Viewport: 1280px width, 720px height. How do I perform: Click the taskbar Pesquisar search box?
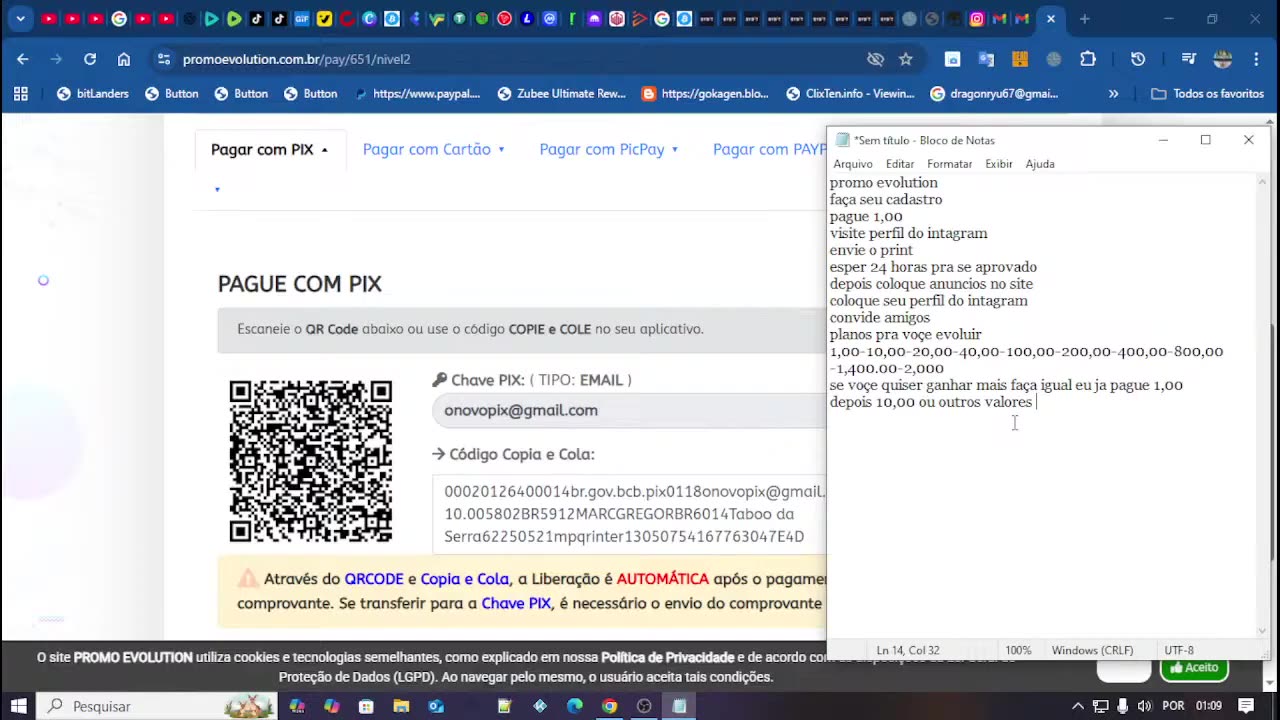[x=157, y=706]
